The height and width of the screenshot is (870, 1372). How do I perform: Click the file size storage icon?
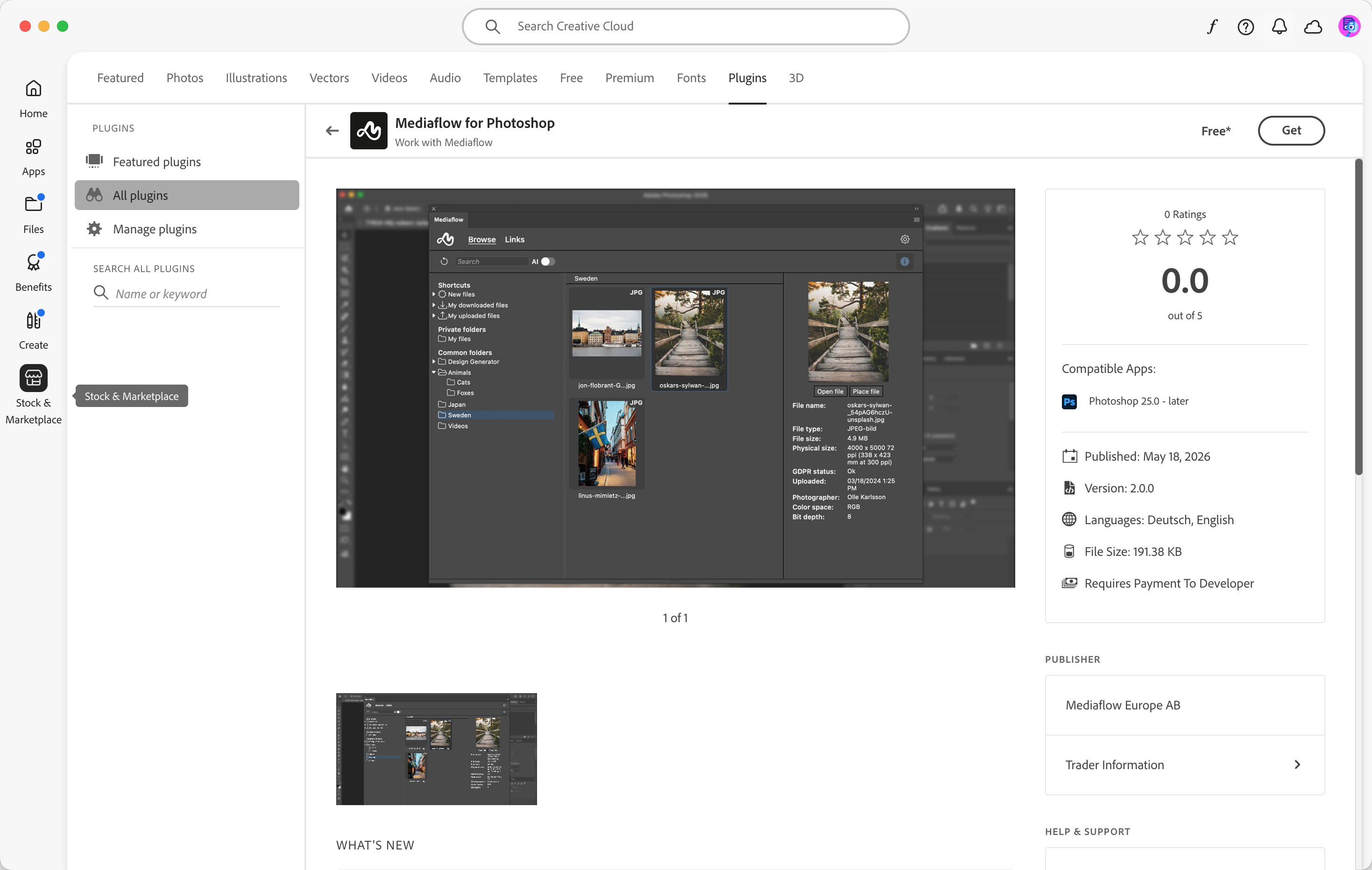(1069, 551)
